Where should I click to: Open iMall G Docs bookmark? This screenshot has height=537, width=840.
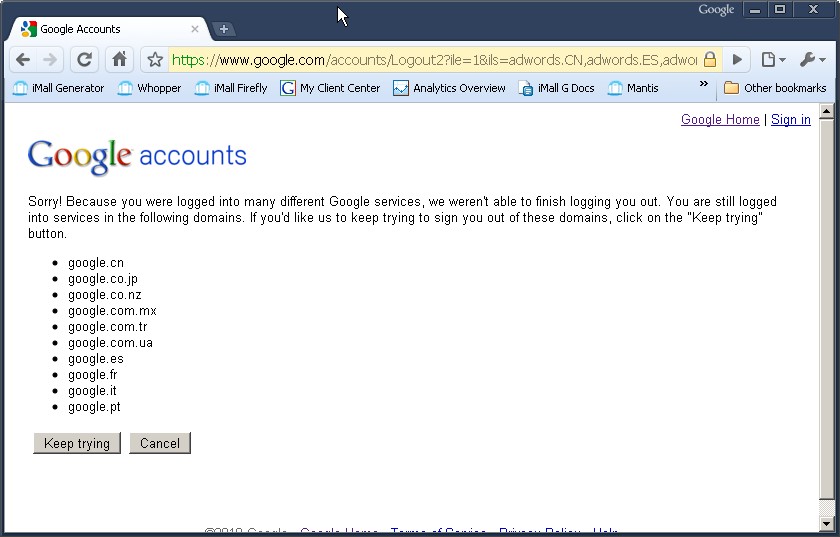coord(557,88)
